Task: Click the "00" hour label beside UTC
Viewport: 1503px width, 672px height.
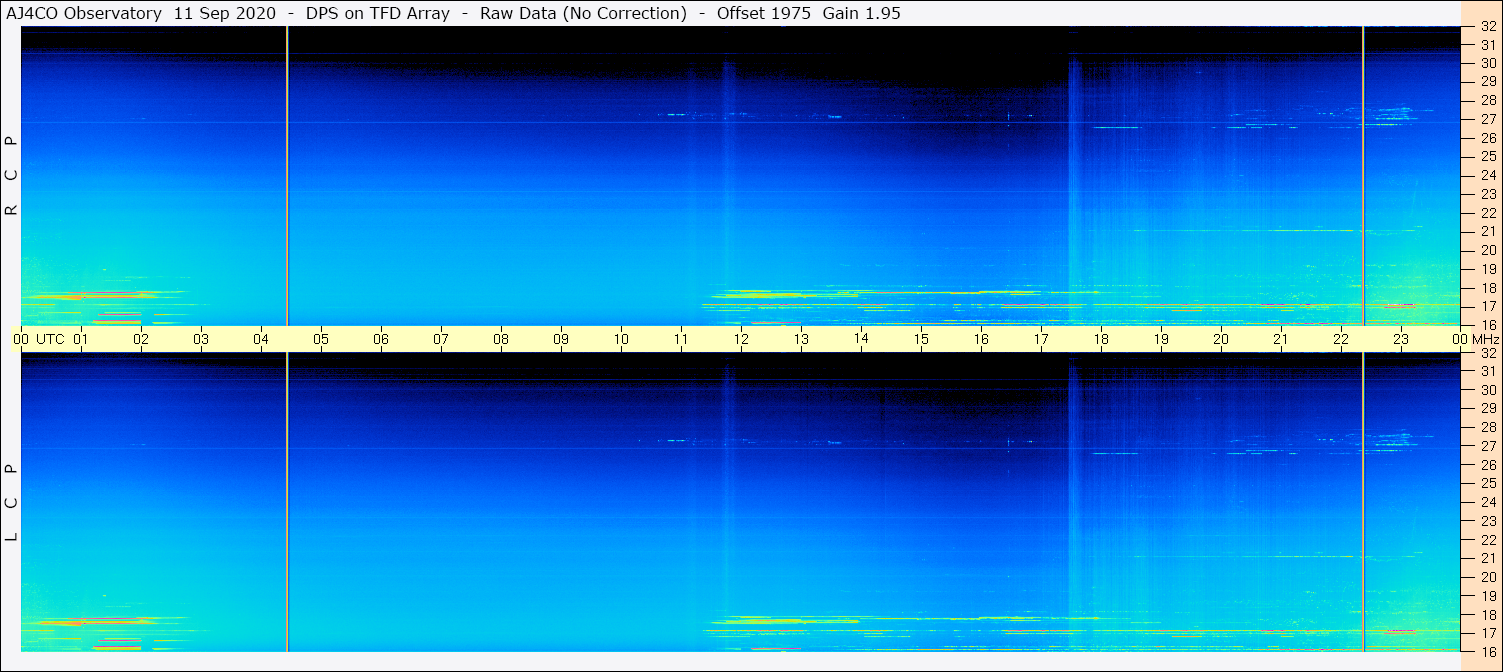Action: click(21, 339)
